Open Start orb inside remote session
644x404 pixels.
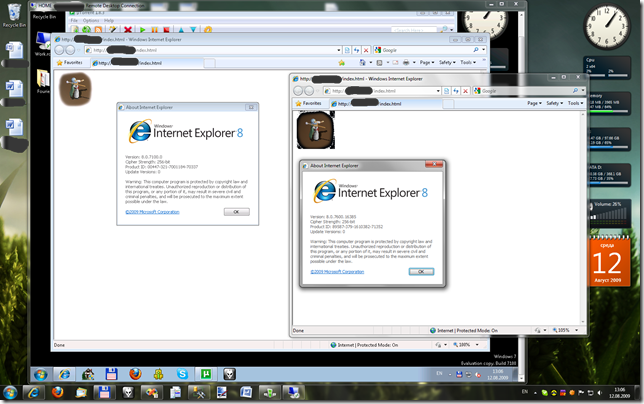(40, 374)
